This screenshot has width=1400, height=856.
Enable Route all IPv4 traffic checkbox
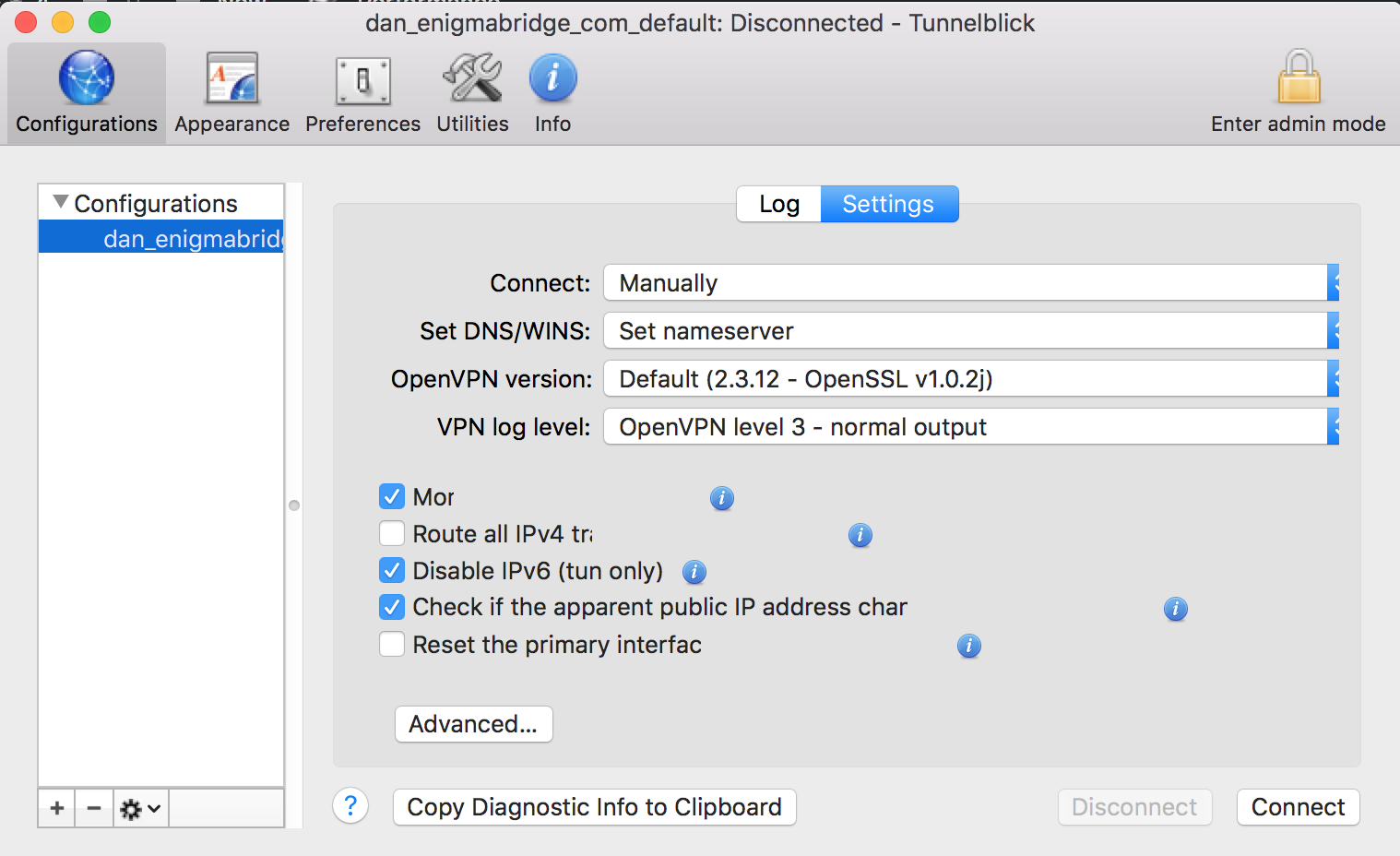(392, 534)
